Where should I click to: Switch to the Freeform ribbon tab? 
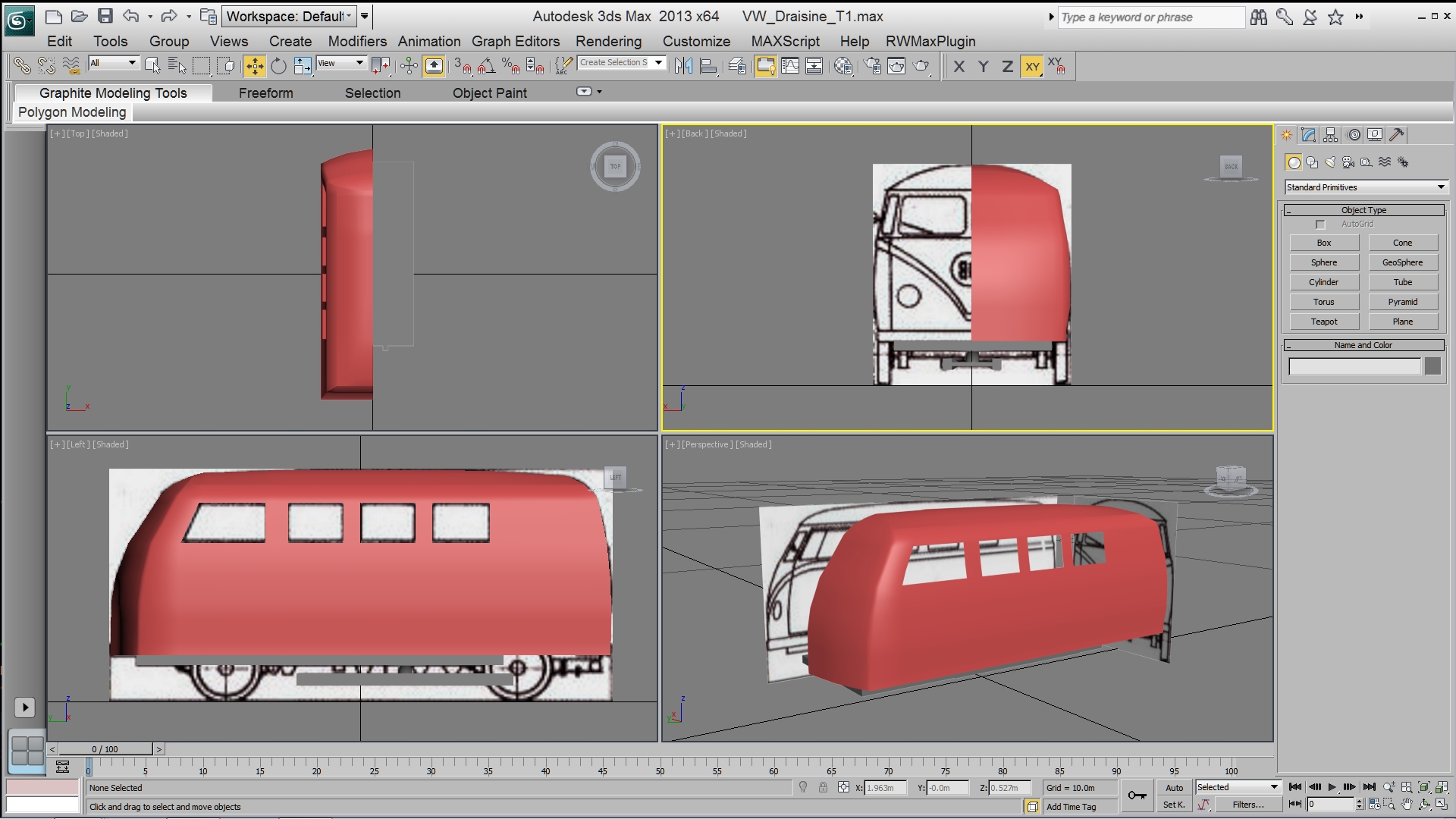click(265, 93)
